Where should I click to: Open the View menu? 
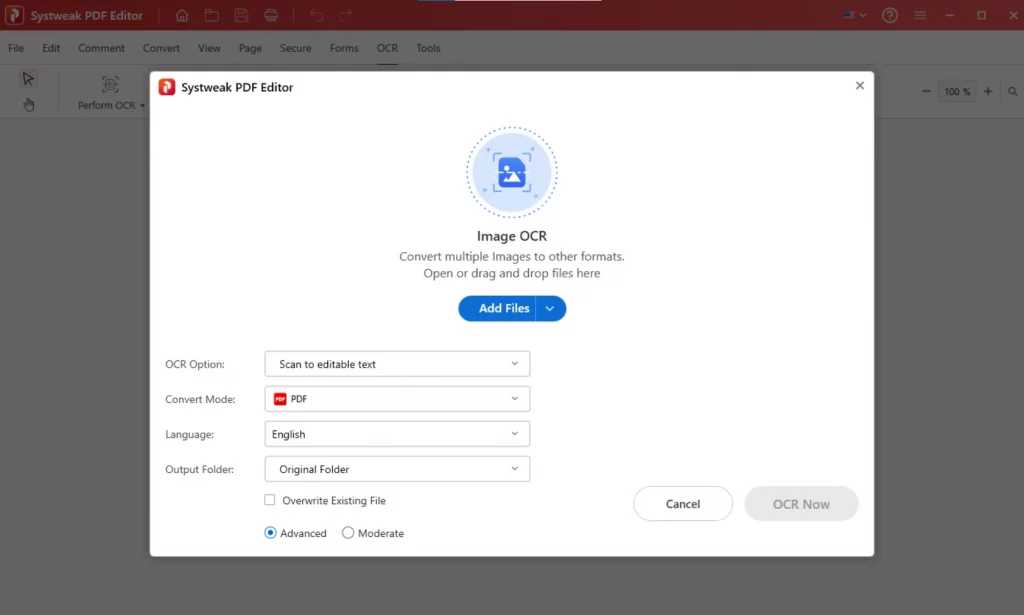pyautogui.click(x=210, y=48)
